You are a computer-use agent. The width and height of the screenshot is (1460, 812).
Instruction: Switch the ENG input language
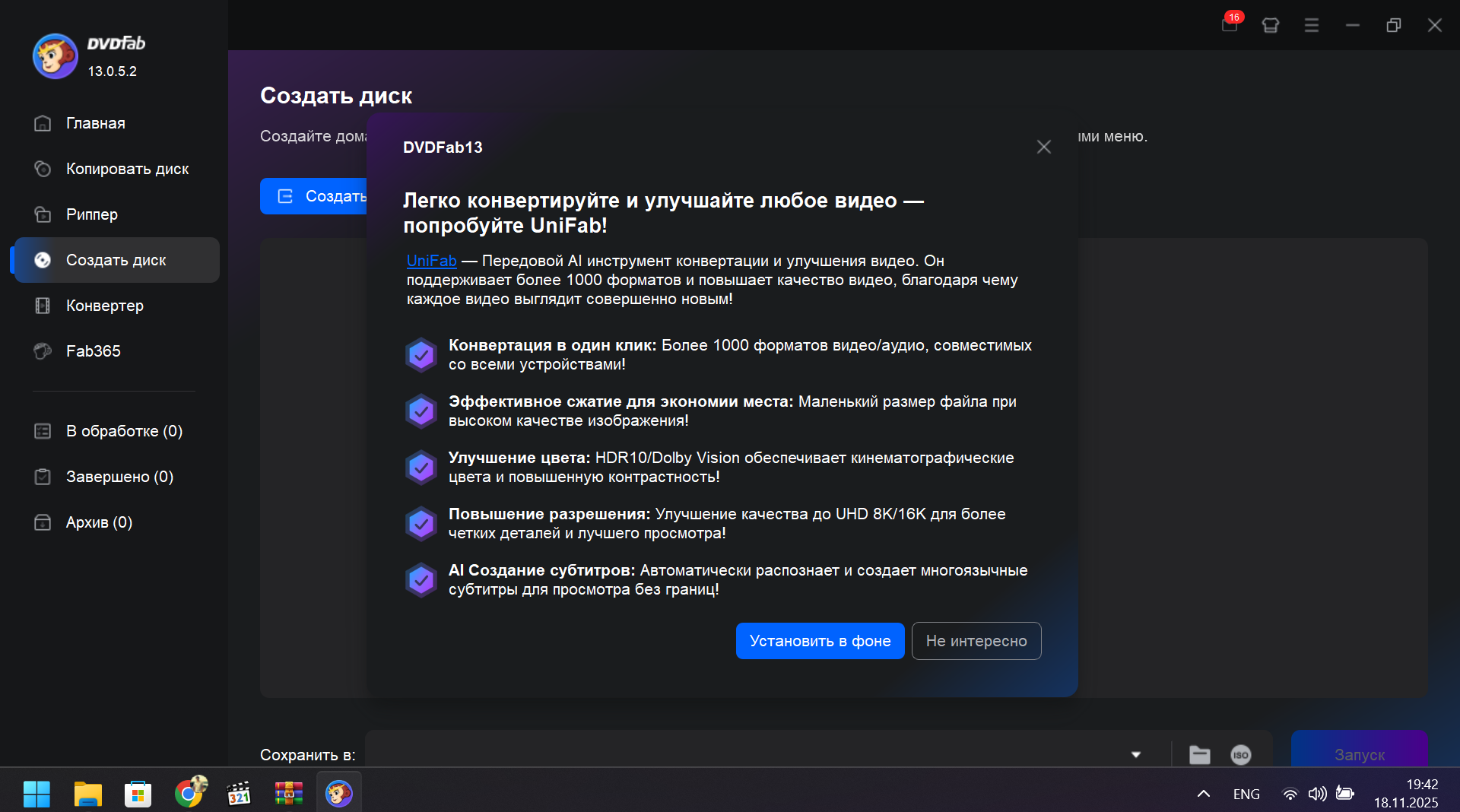(1246, 794)
